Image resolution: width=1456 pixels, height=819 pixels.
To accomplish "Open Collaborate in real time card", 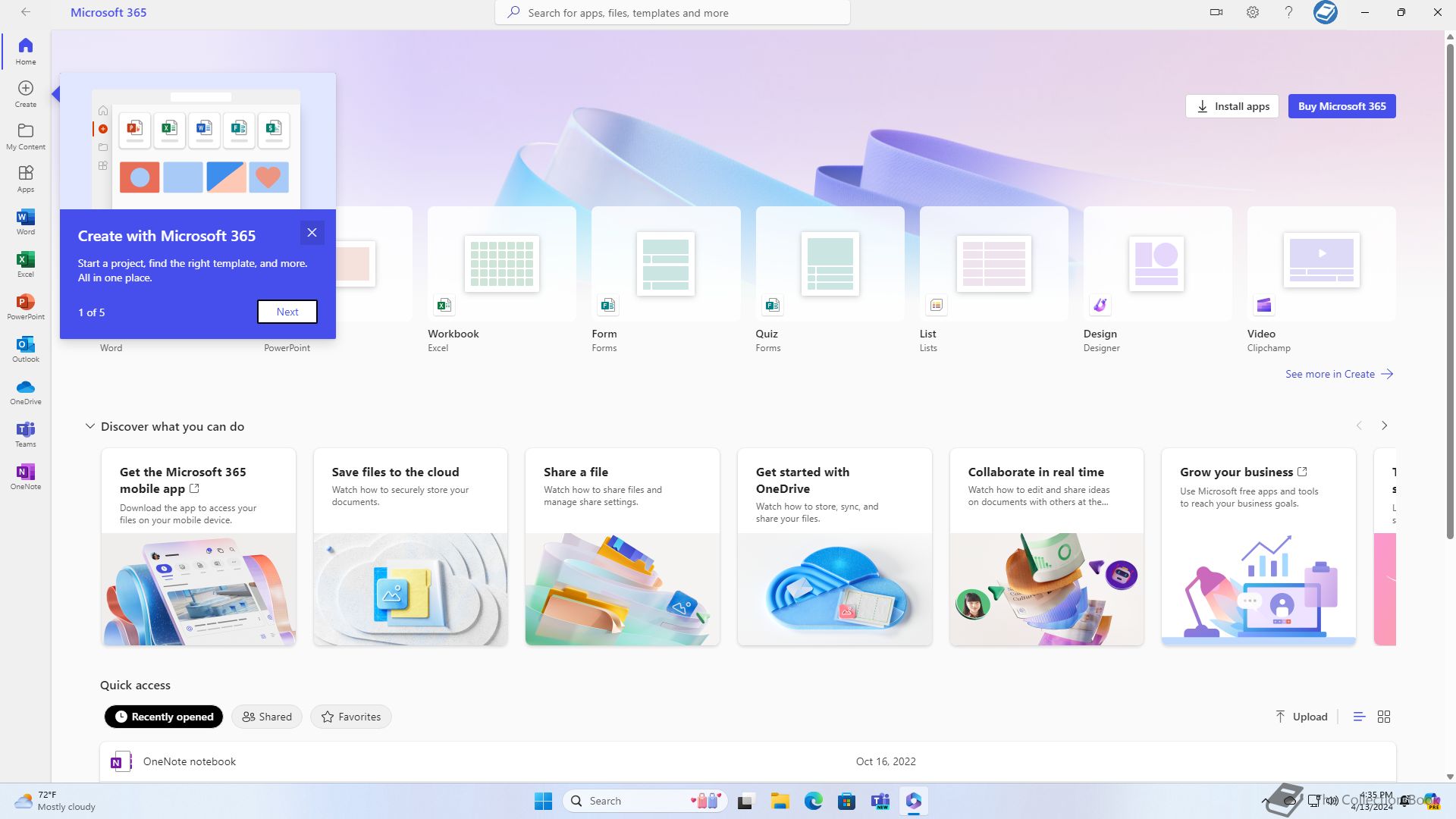I will (x=1046, y=547).
